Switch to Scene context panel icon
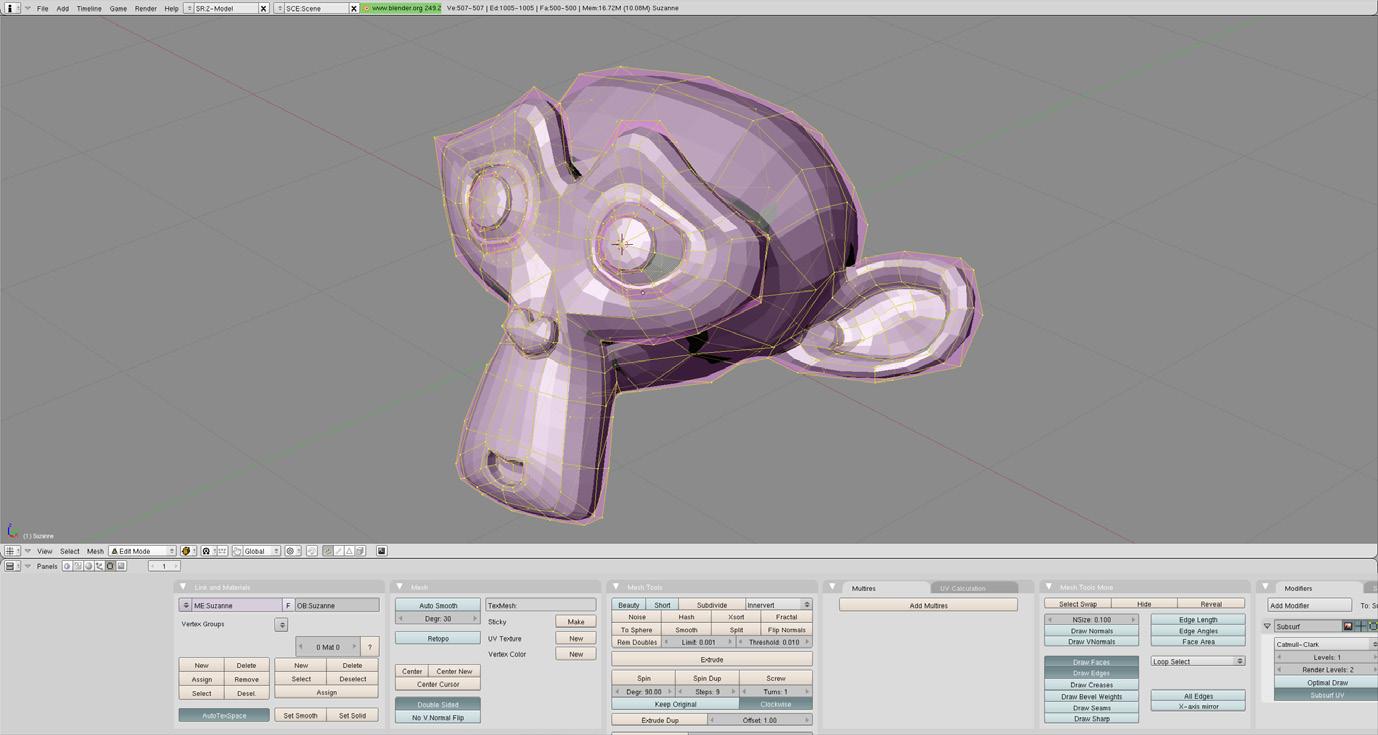Viewport: 1378px width, 735px height. click(121, 566)
